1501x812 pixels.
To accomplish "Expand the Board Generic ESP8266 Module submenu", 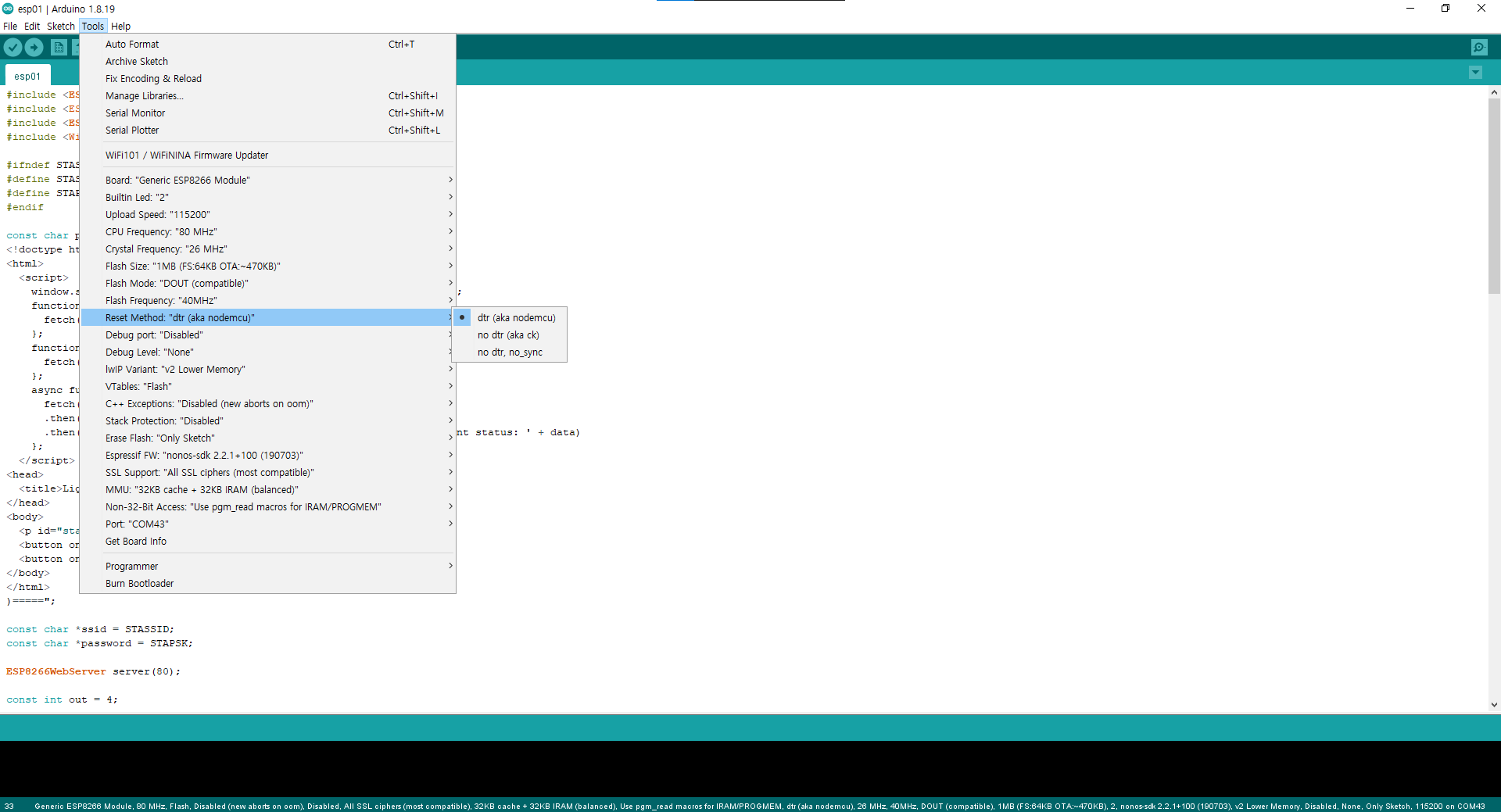I will (267, 181).
